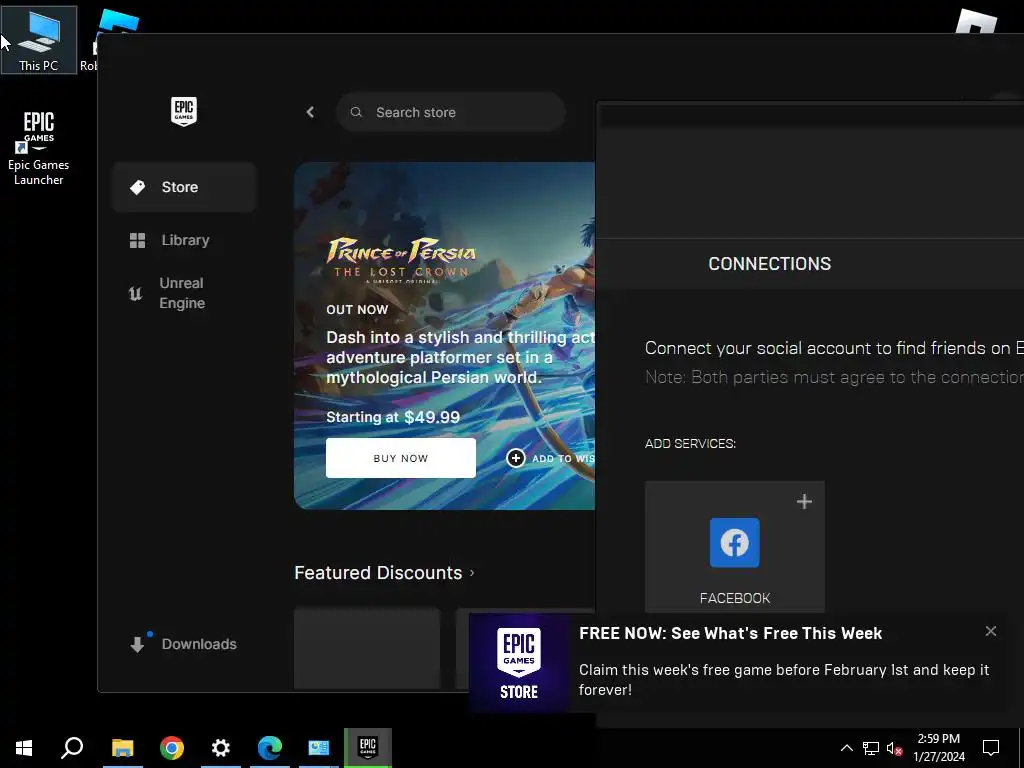Click the CONNECTIONS heading
This screenshot has width=1024, height=768.
(770, 264)
